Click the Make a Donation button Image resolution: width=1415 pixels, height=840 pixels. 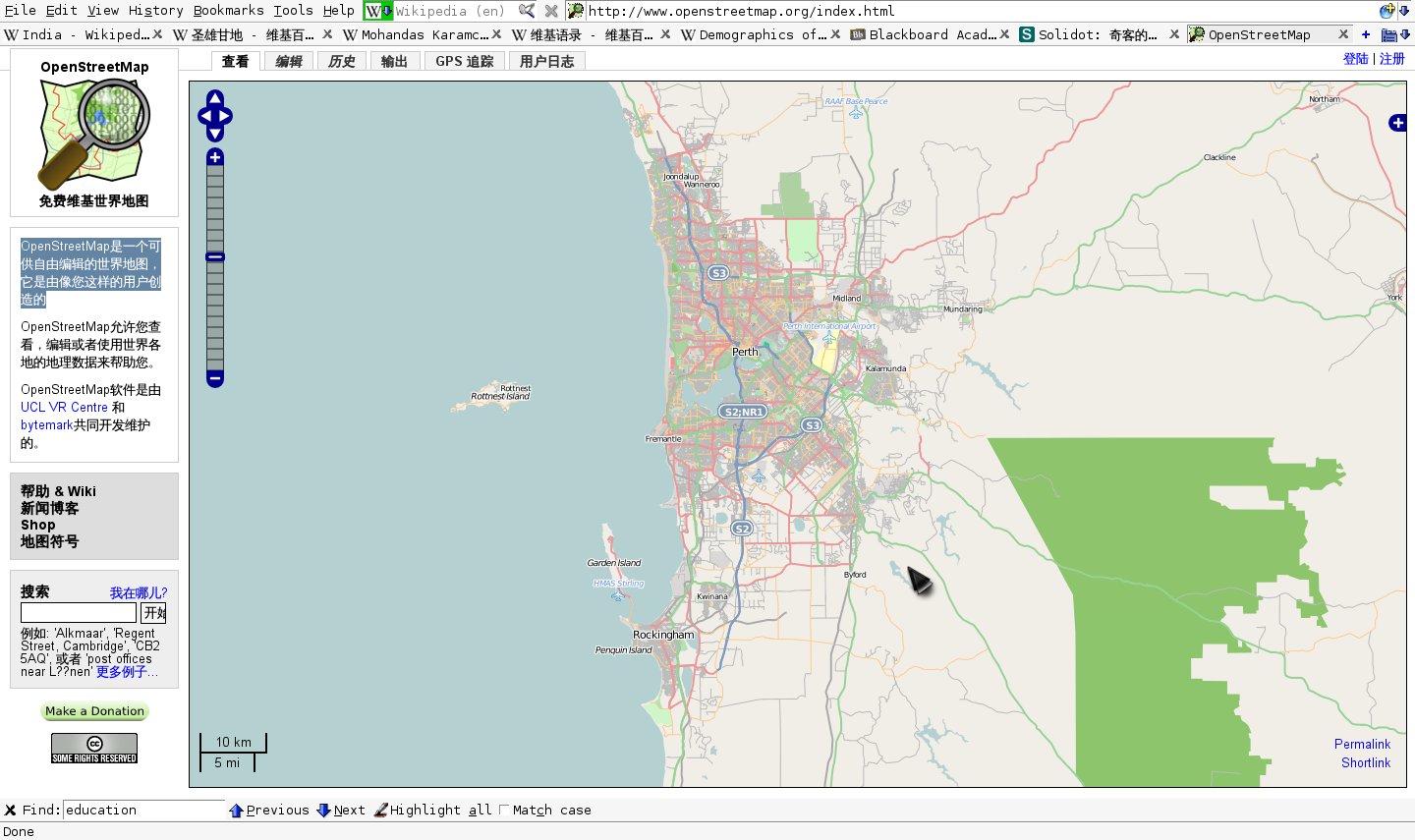(94, 711)
